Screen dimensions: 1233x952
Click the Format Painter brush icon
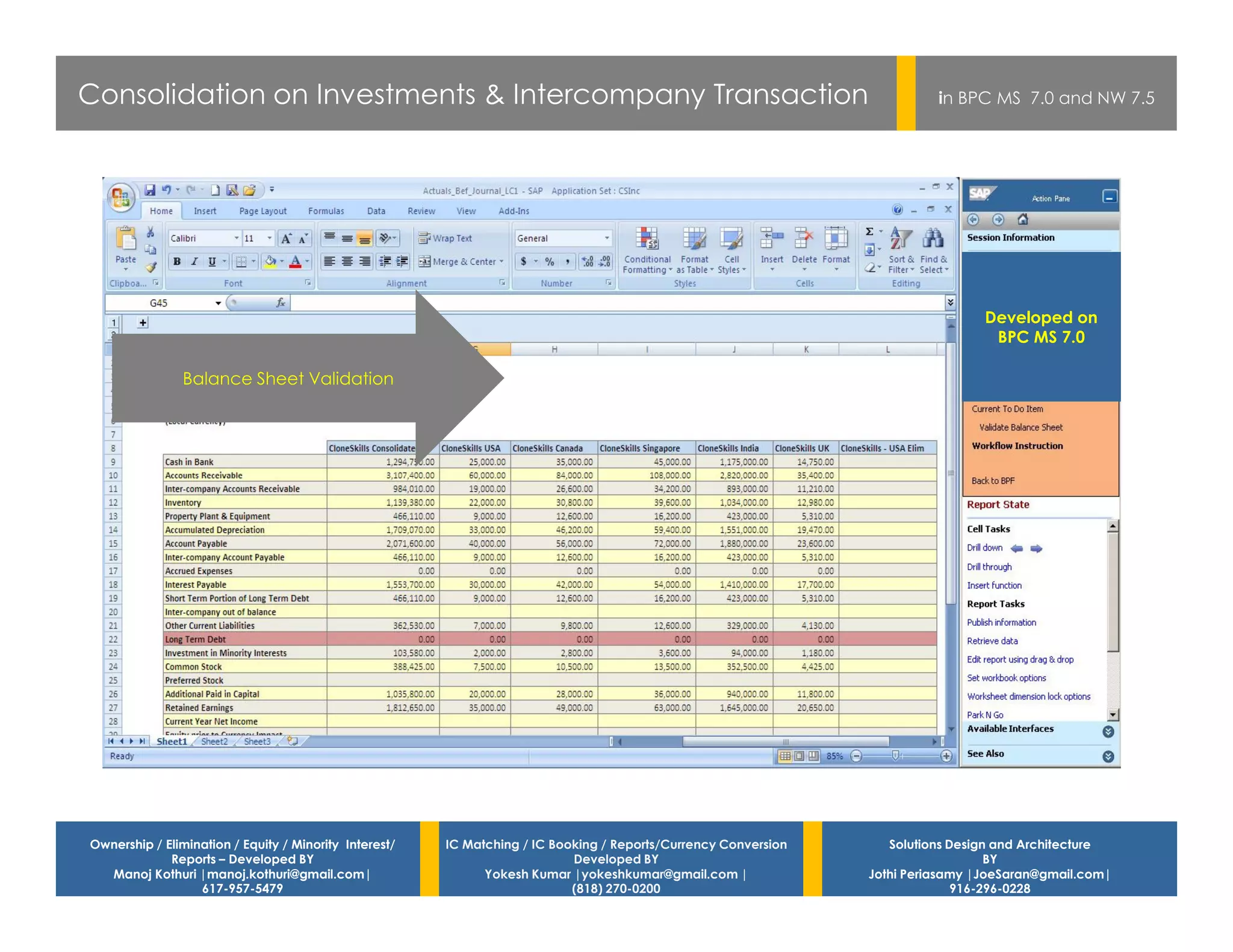(151, 267)
